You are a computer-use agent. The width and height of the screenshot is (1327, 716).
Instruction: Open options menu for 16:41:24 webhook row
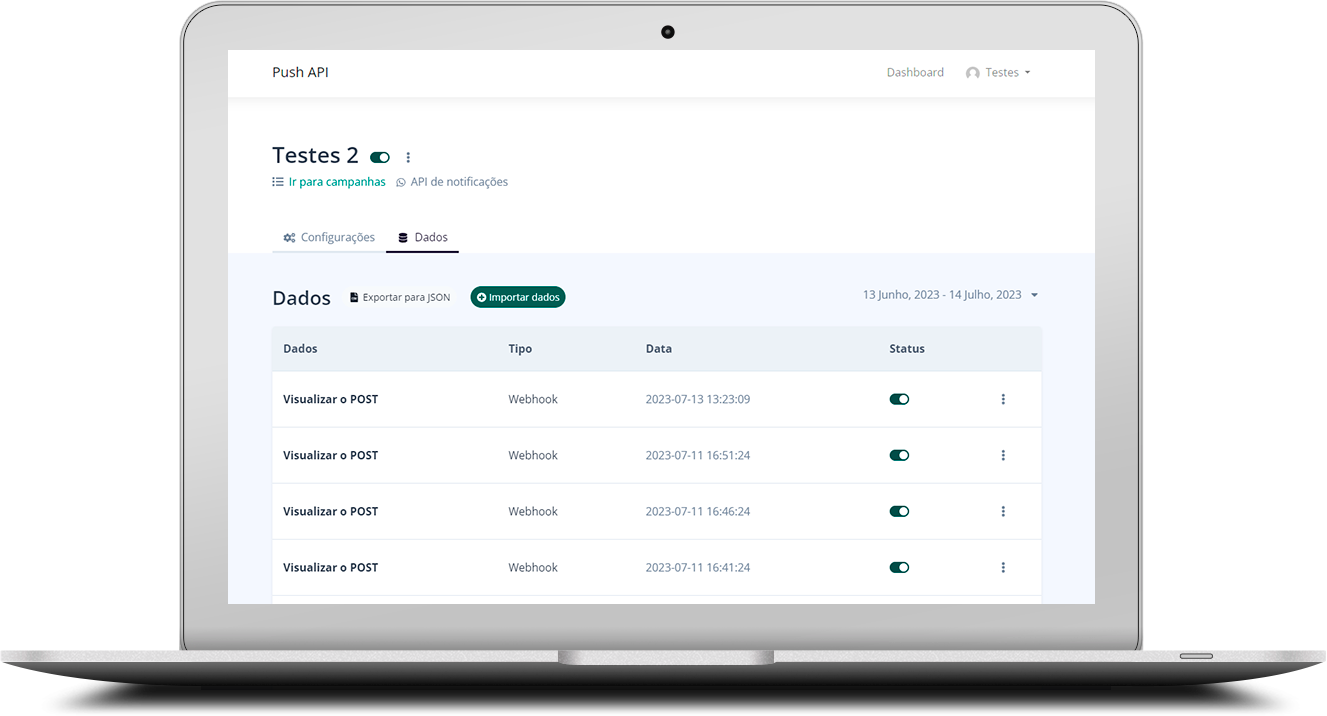pos(1003,567)
